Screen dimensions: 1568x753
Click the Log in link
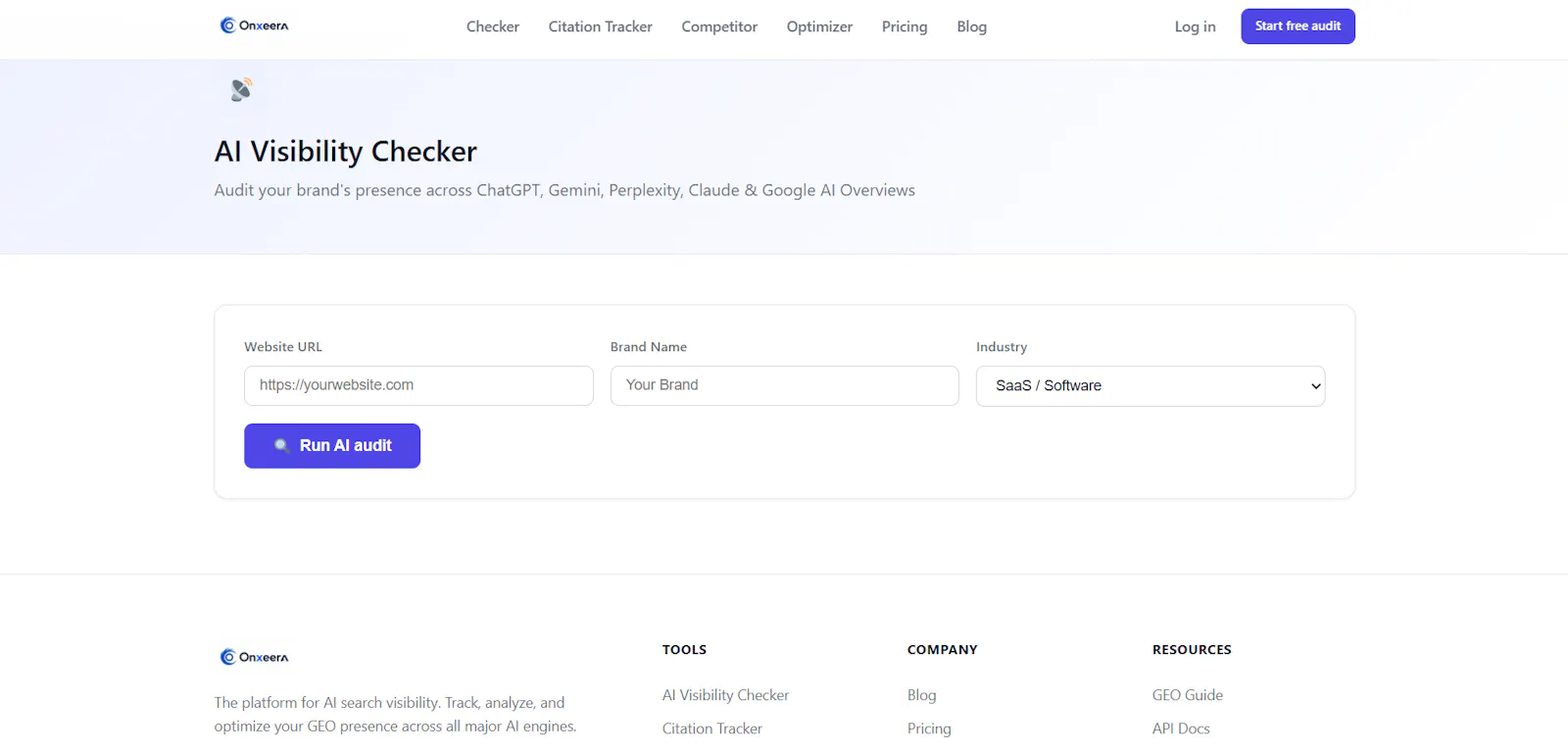coord(1195,26)
